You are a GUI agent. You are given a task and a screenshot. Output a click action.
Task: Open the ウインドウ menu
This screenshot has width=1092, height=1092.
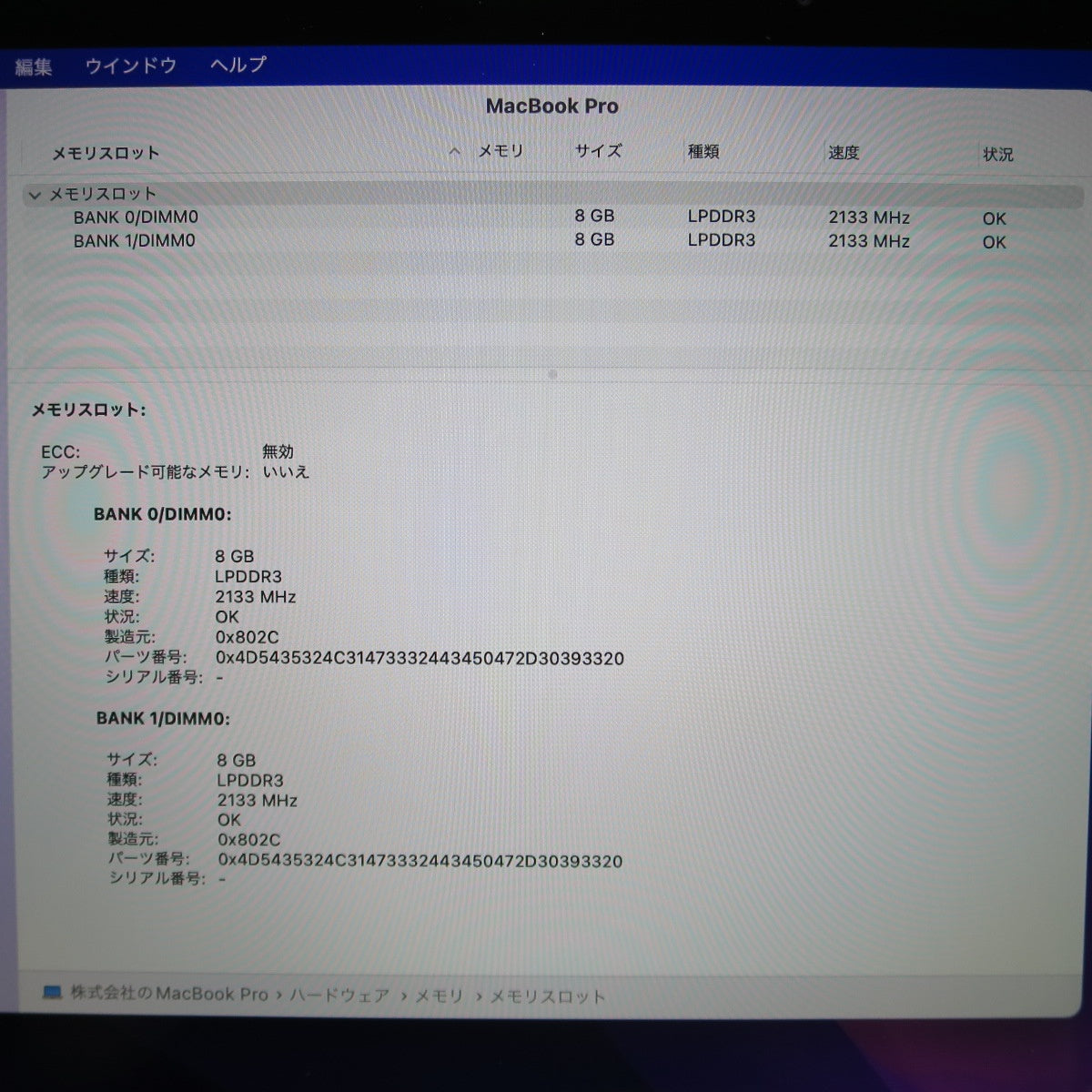(x=131, y=65)
